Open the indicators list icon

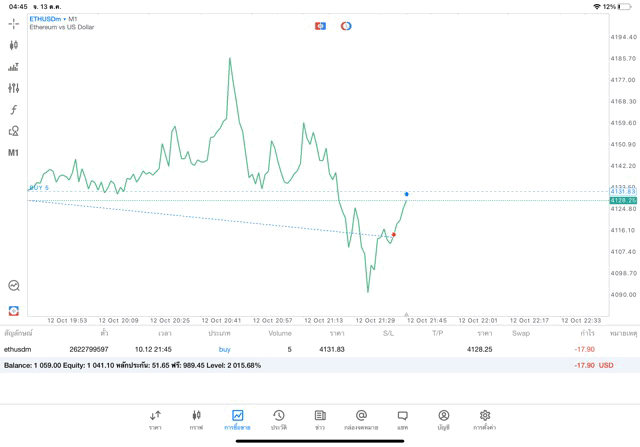click(x=14, y=67)
